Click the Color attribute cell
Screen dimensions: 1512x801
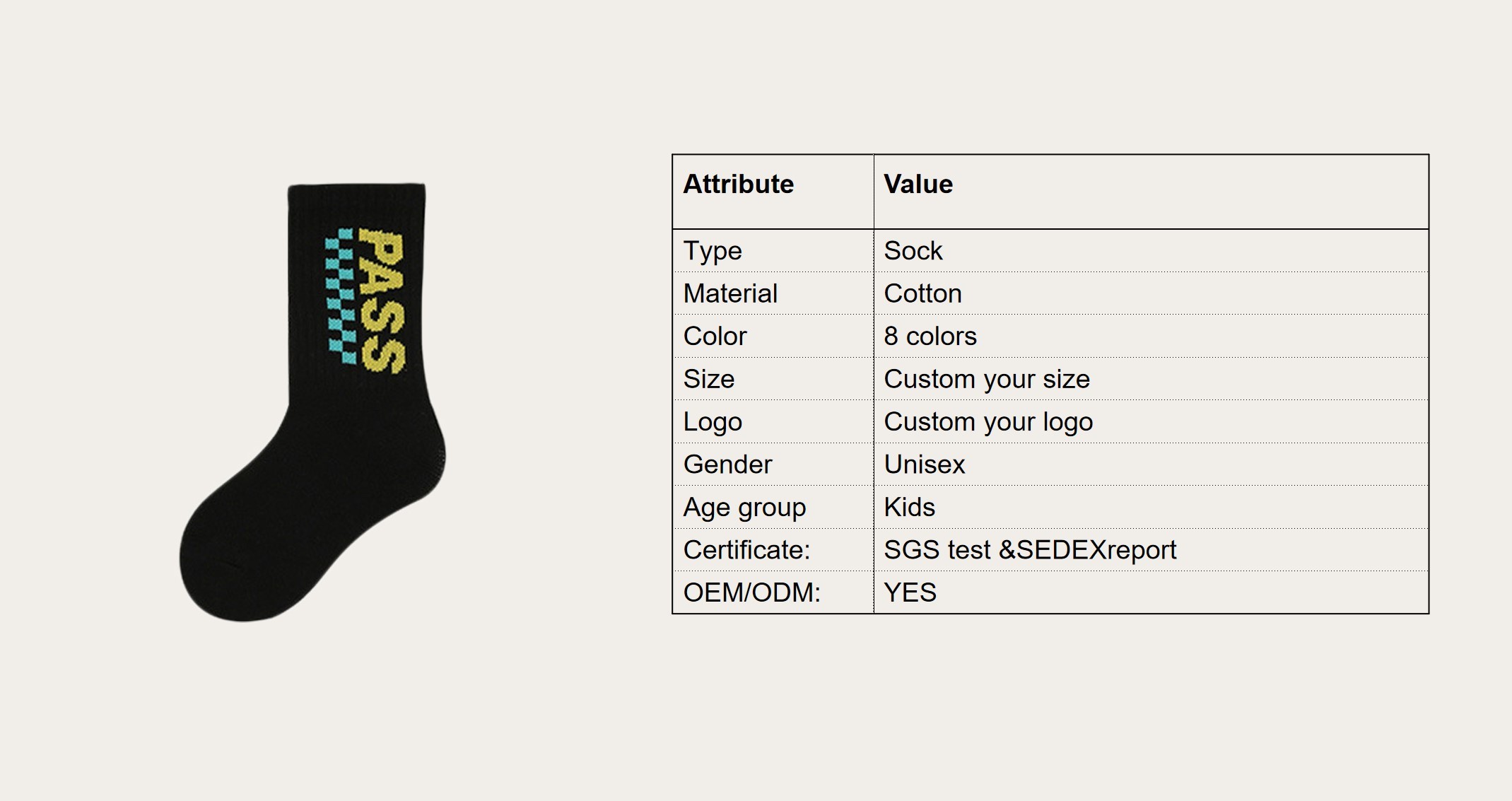point(773,336)
